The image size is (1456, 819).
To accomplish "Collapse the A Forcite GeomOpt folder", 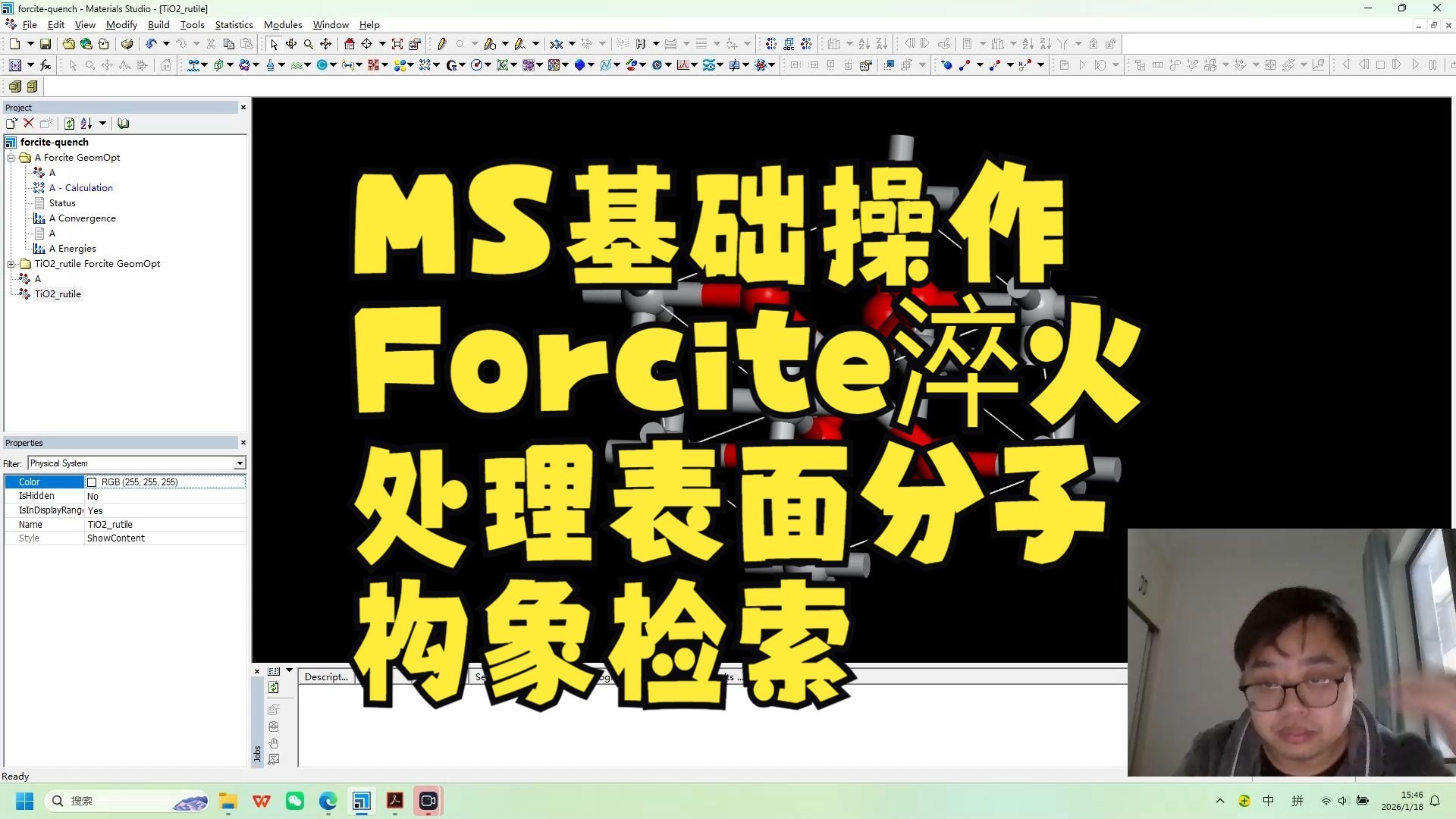I will (x=11, y=157).
